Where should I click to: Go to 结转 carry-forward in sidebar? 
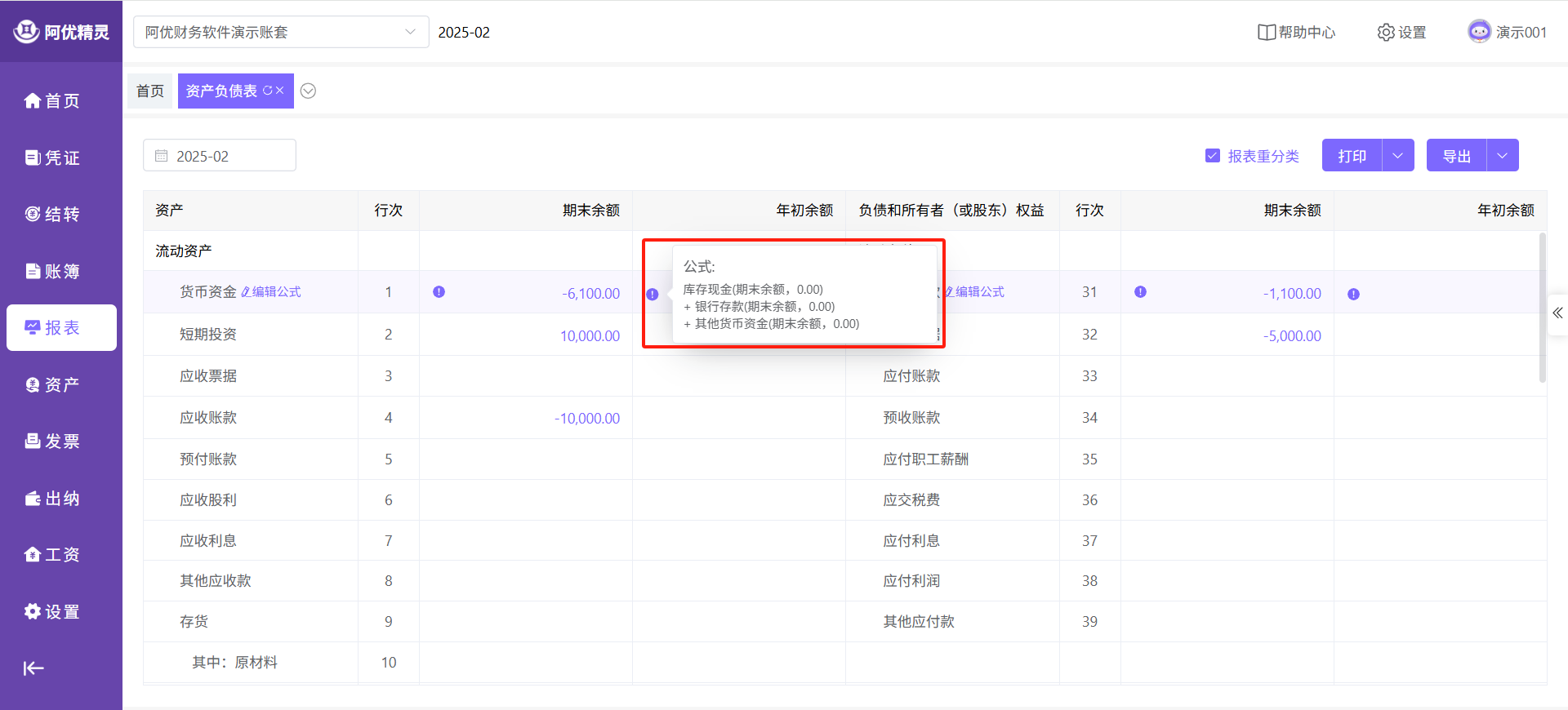tap(53, 214)
